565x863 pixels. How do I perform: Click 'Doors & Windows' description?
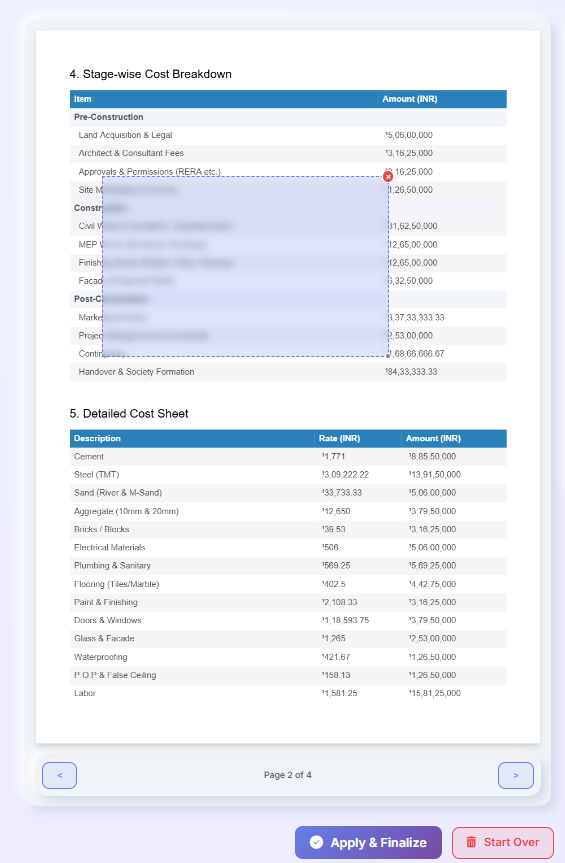coord(108,620)
